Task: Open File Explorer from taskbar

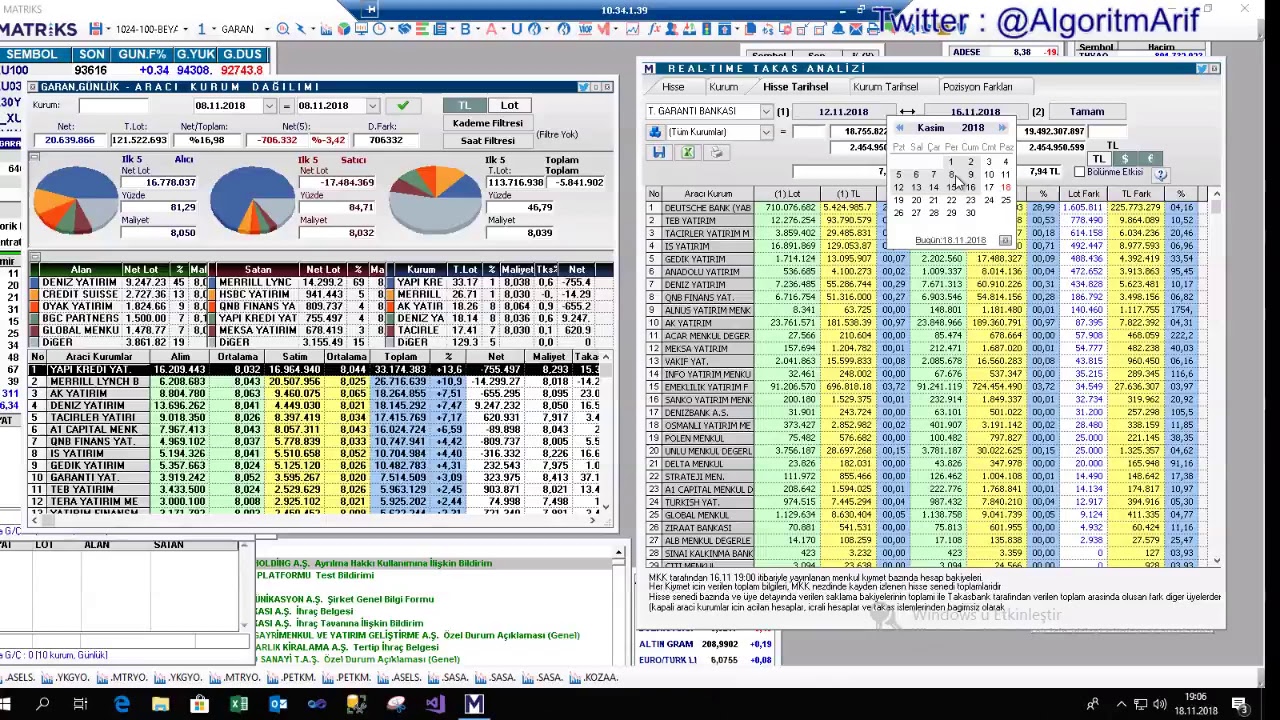Action: 161,705
